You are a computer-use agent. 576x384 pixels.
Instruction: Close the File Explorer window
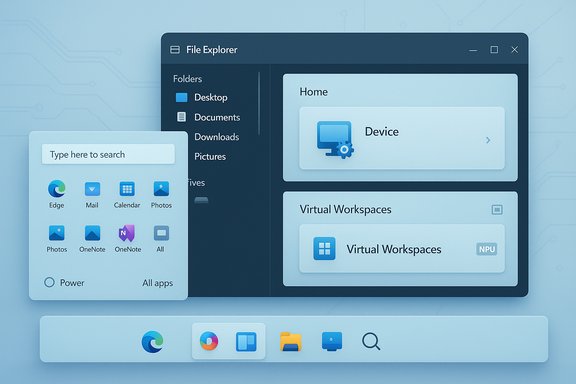514,50
